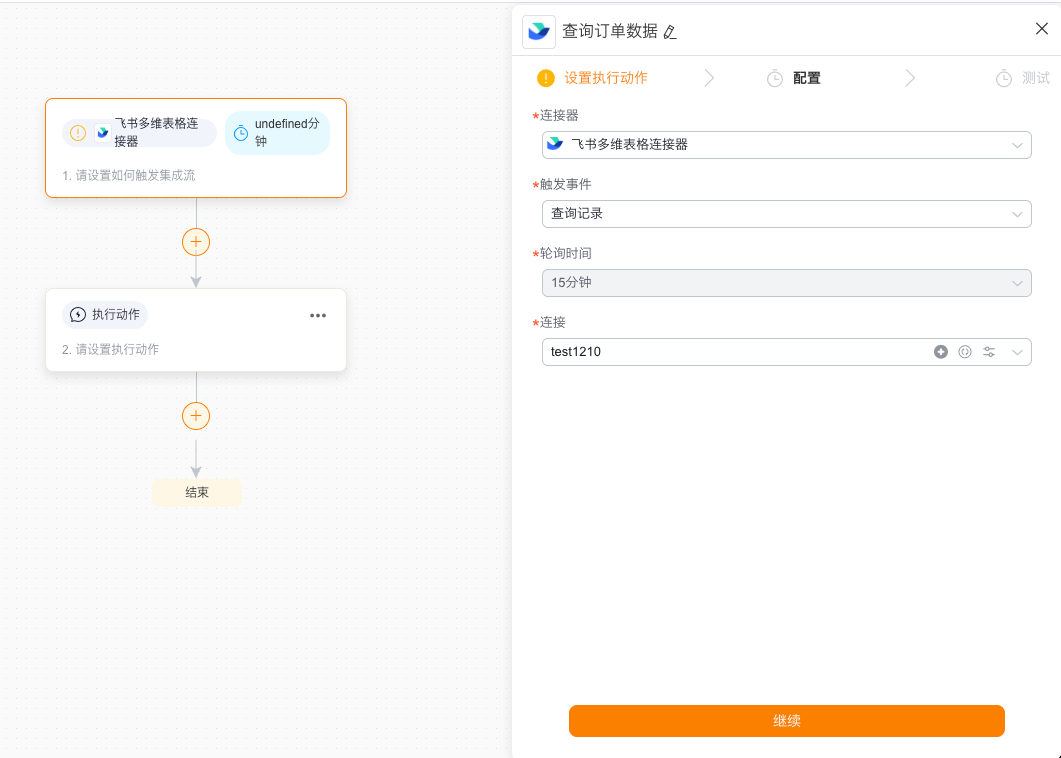Expand the 触发事件 dropdown showing 查询记录
Viewport: 1061px width, 758px height.
click(786, 214)
